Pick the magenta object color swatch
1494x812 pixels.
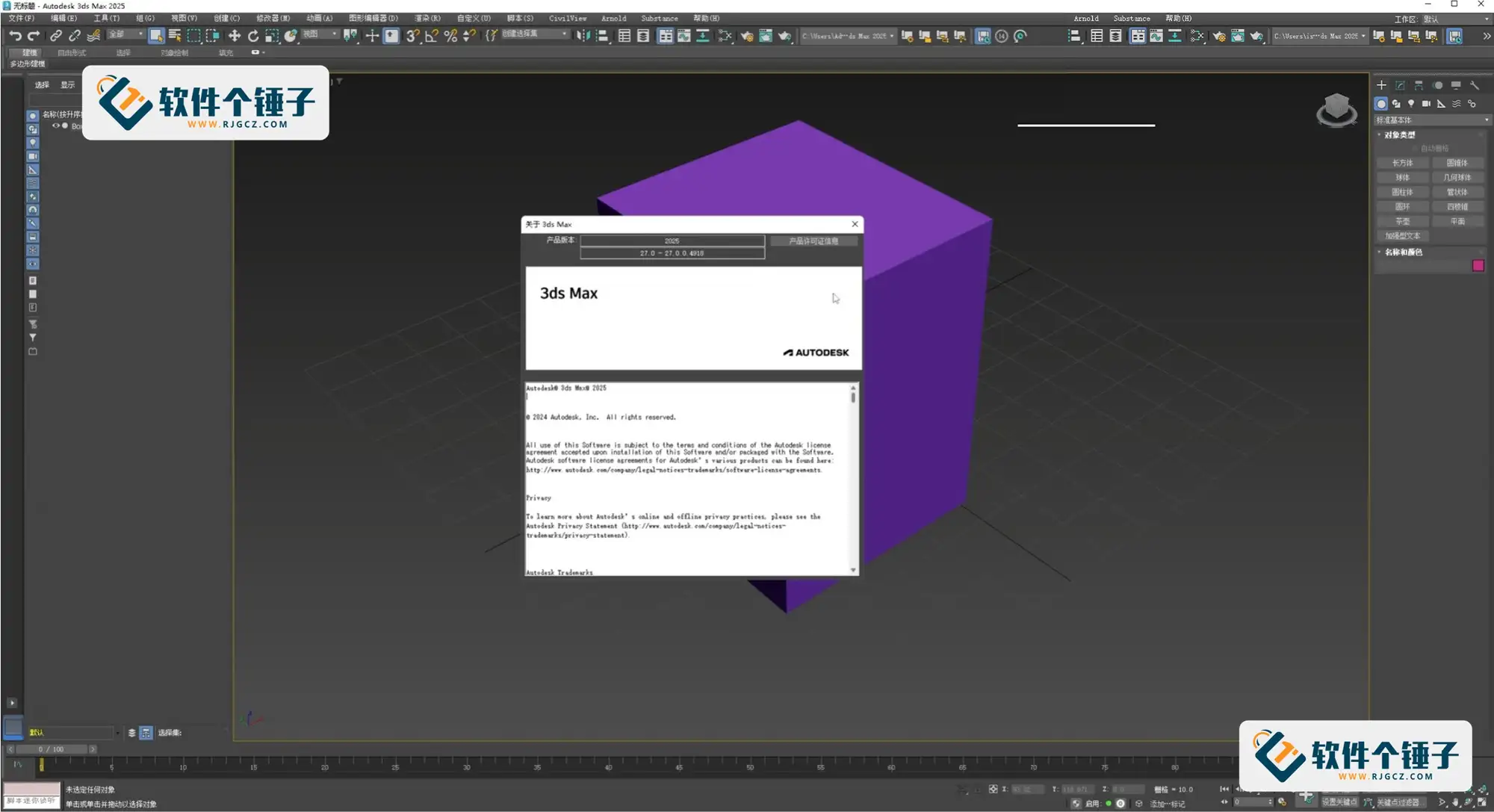1478,266
